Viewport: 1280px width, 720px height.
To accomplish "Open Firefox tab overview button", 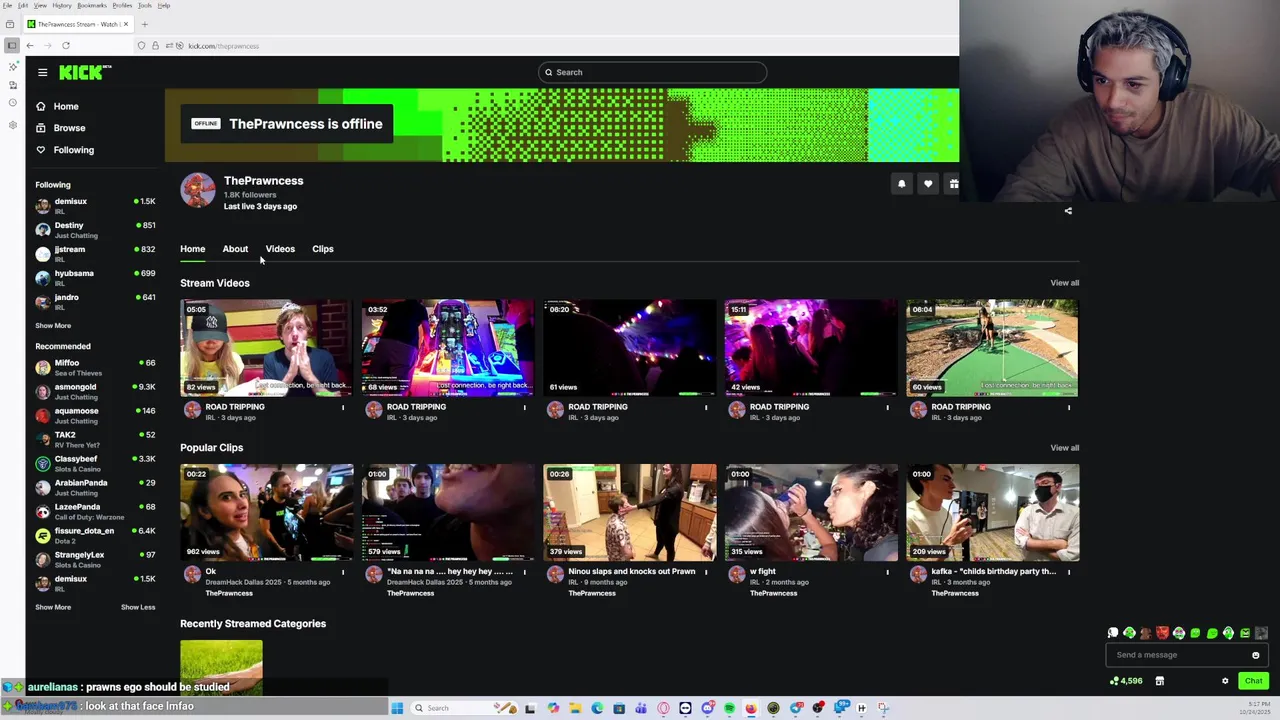I will pyautogui.click(x=10, y=24).
